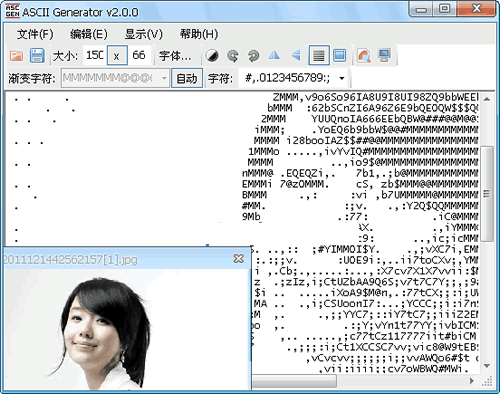Toggle the size lock 'x' button
Screen dimensions: 500x394
click(x=117, y=55)
